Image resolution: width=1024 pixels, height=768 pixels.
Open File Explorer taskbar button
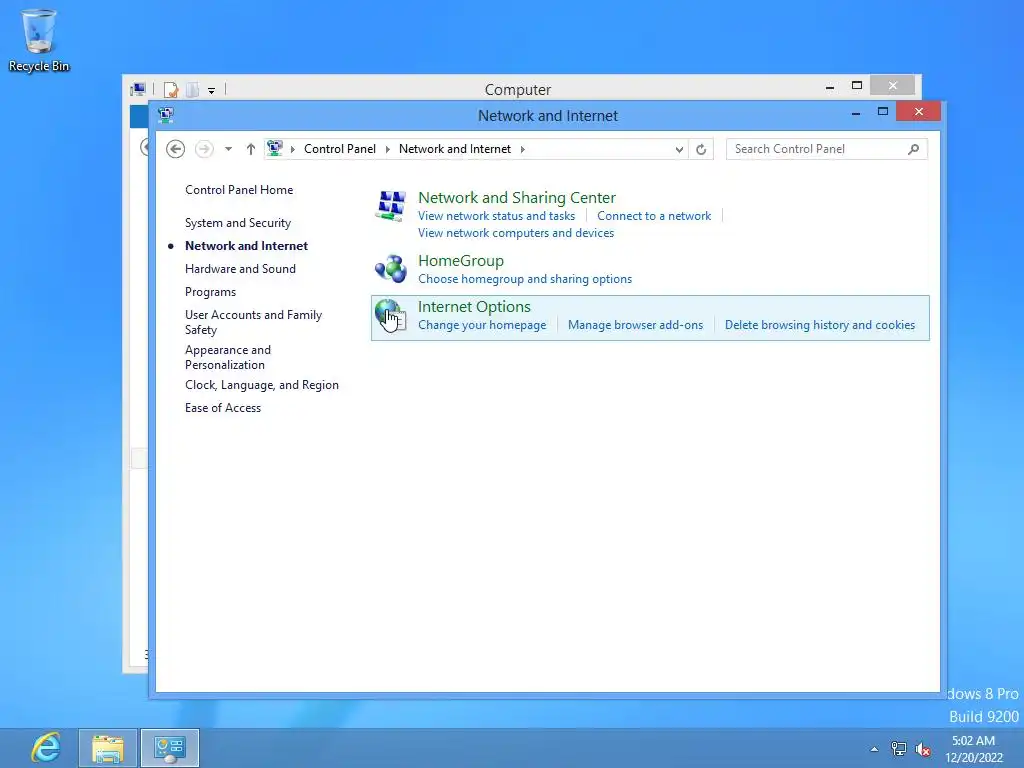108,748
